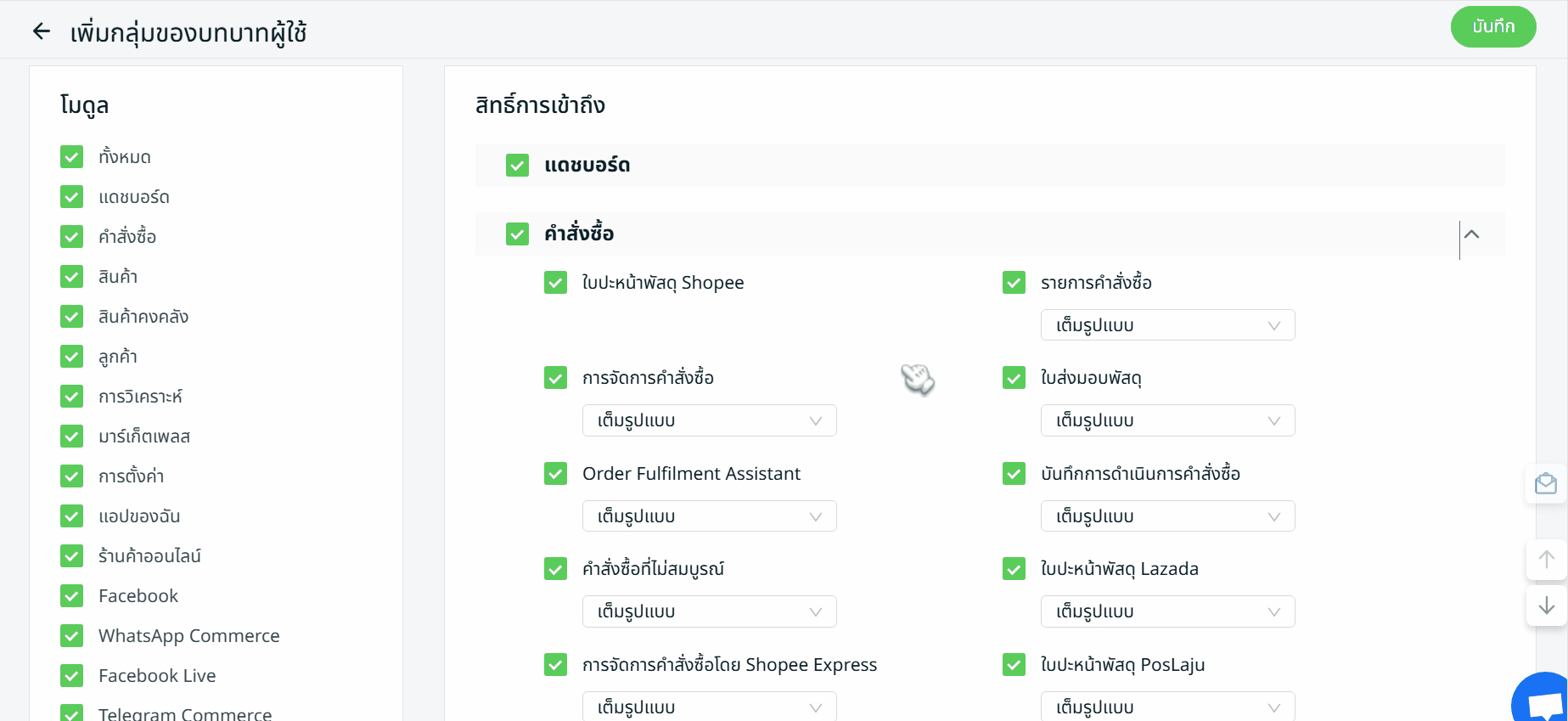The height and width of the screenshot is (721, 1568).
Task: Click the scroll down arrow icon
Action: pos(1546,606)
